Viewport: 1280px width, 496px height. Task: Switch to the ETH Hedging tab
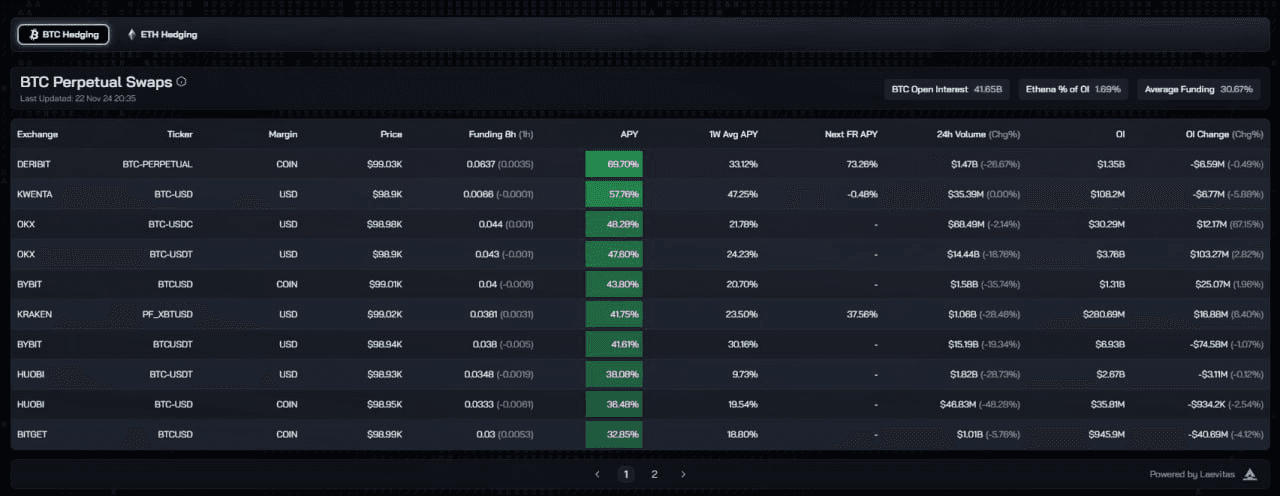point(162,34)
